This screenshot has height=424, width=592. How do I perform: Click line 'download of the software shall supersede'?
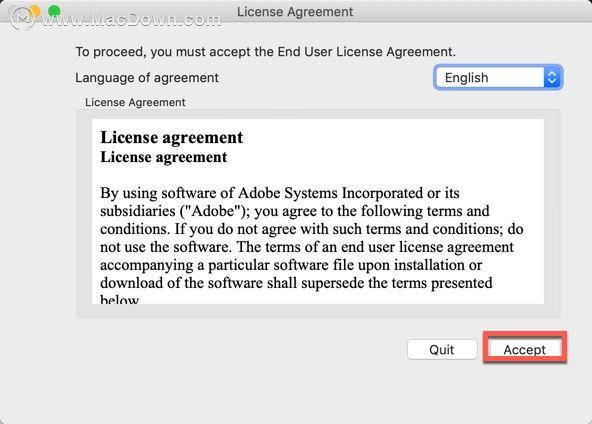tap(296, 283)
